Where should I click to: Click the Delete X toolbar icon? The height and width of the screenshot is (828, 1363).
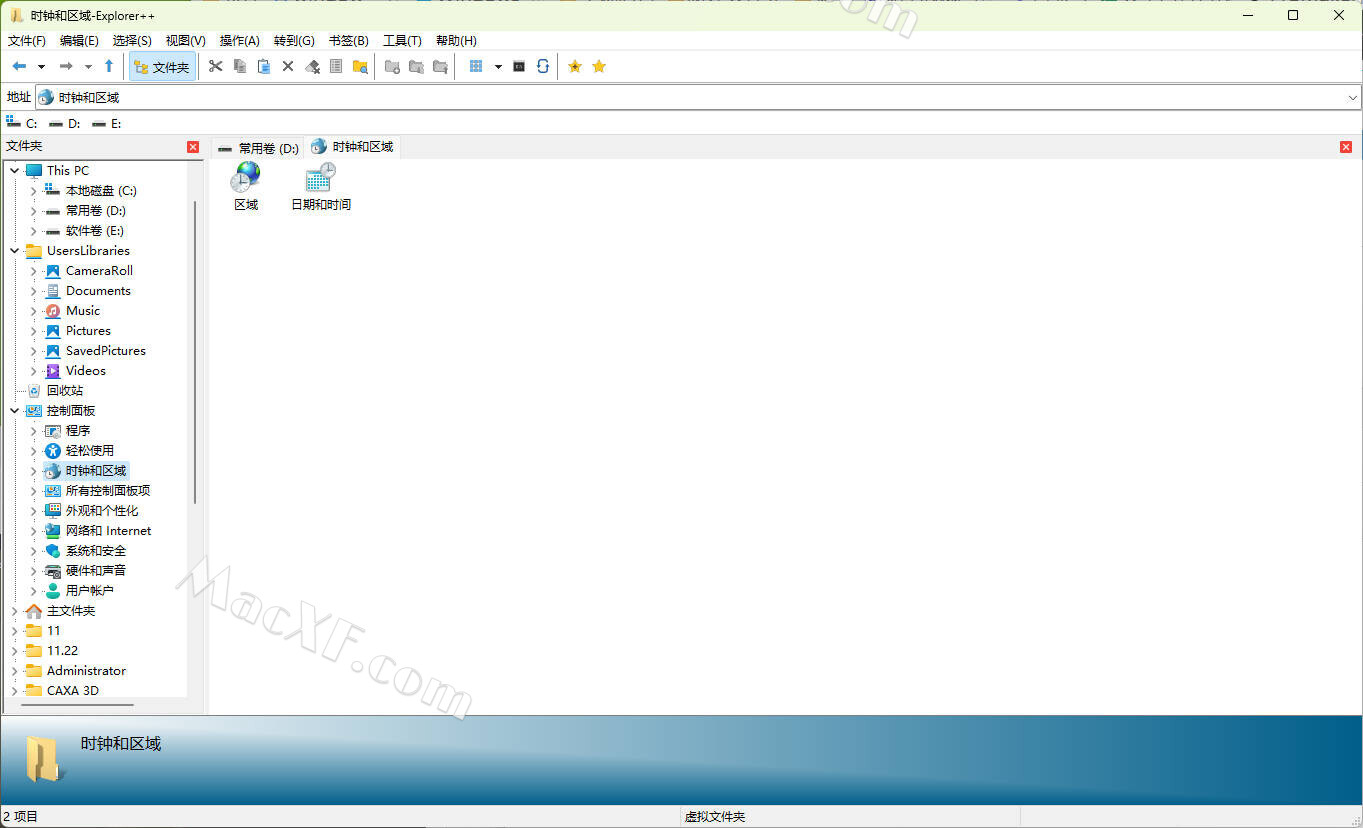(x=288, y=66)
